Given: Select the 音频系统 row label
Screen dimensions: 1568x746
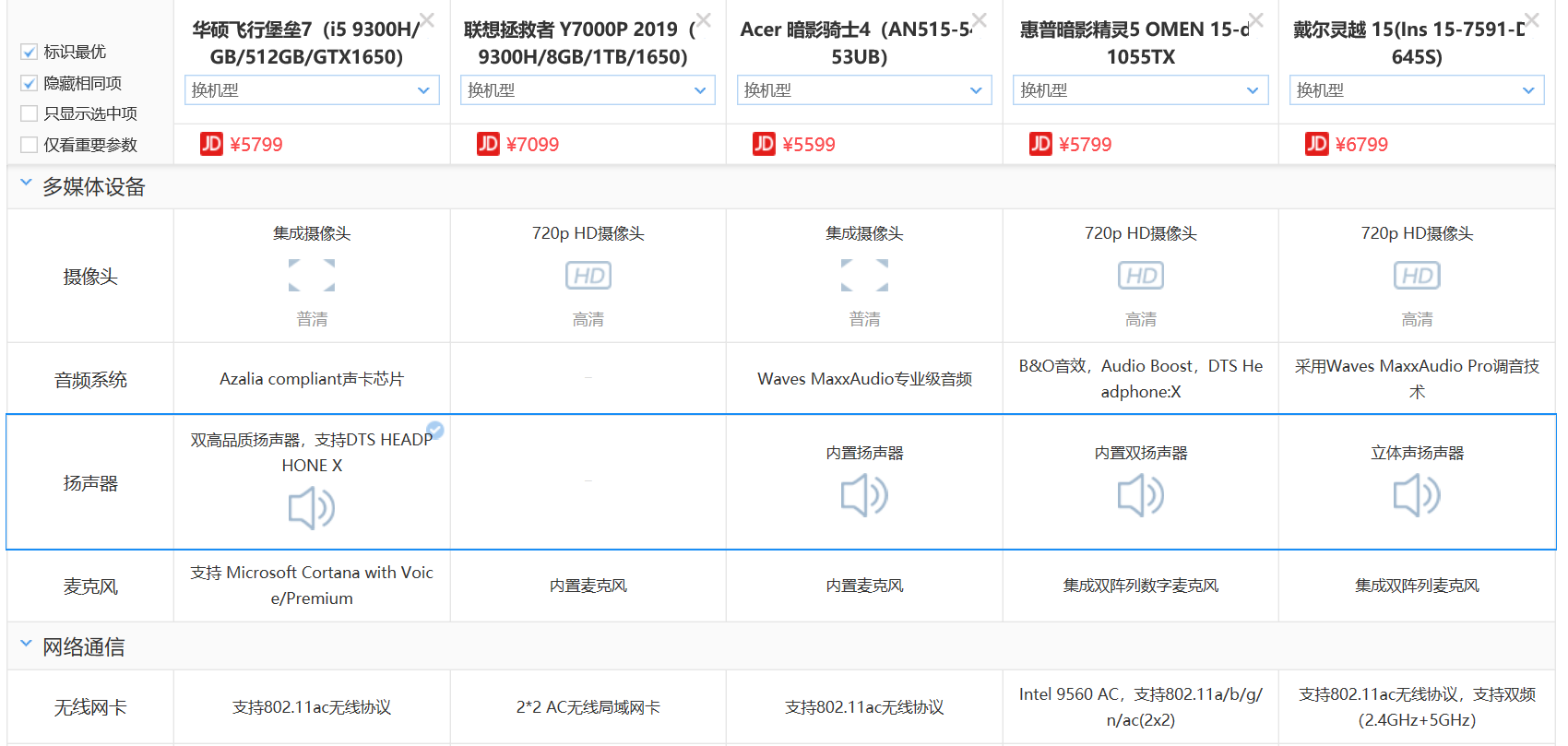Looking at the screenshot, I should pyautogui.click(x=90, y=380).
